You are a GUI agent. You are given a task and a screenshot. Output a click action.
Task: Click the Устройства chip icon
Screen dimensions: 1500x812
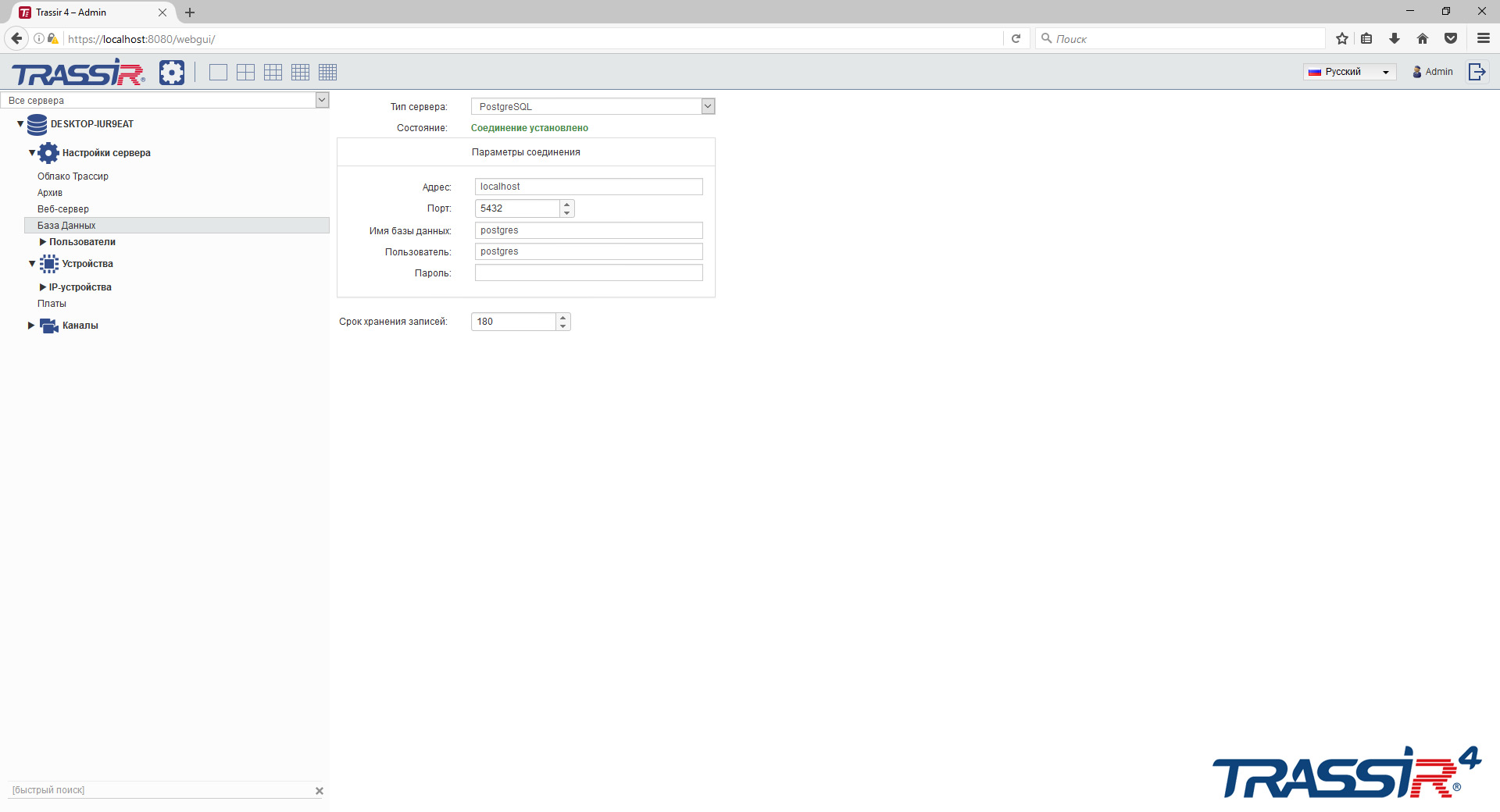point(49,264)
